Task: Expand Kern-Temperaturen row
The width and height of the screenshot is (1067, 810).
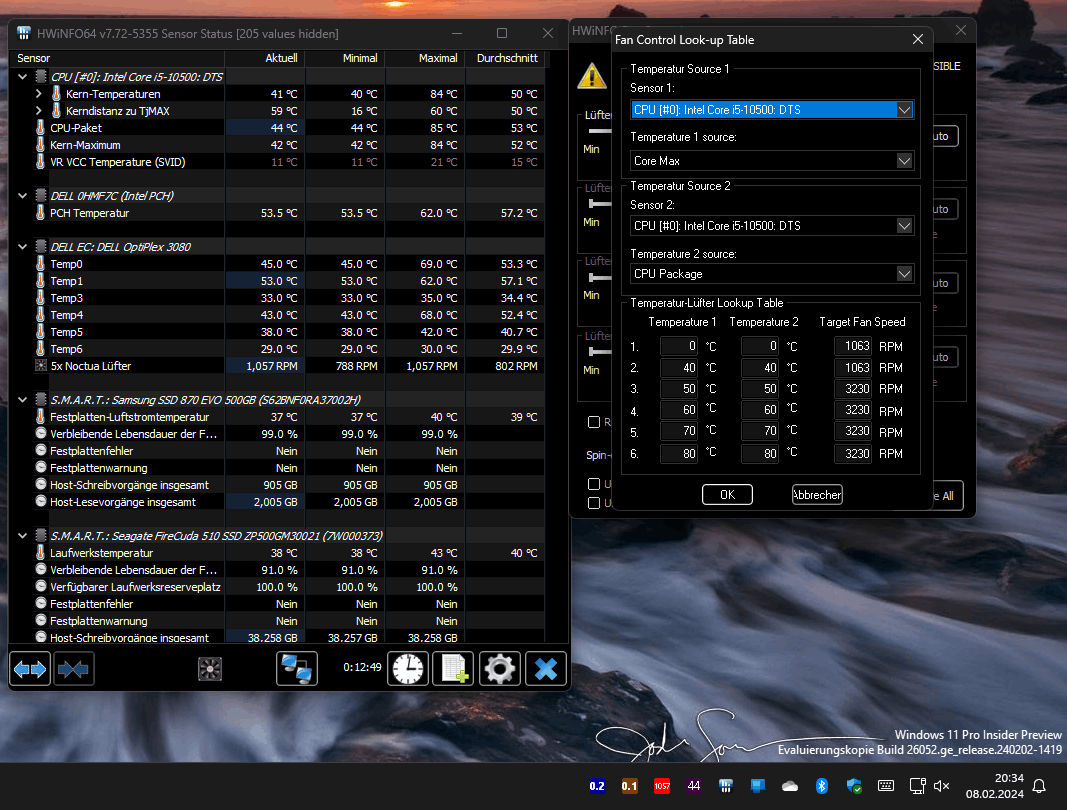Action: 38,94
